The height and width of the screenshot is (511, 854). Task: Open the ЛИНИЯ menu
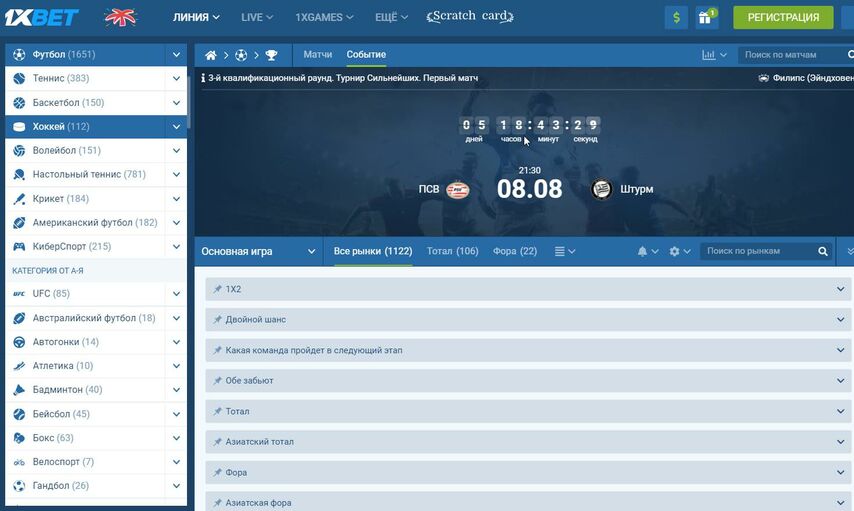(x=197, y=17)
